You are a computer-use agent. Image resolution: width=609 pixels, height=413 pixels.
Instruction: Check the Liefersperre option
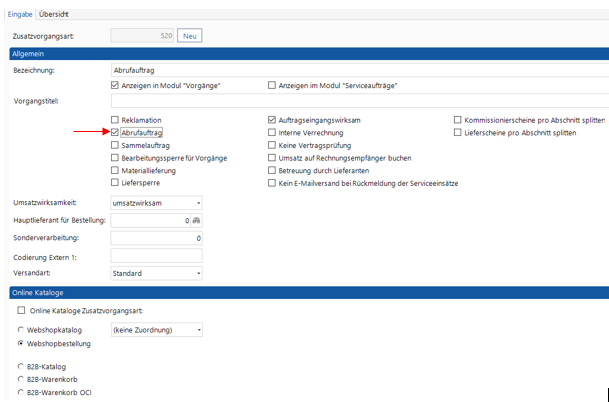pyautogui.click(x=116, y=184)
